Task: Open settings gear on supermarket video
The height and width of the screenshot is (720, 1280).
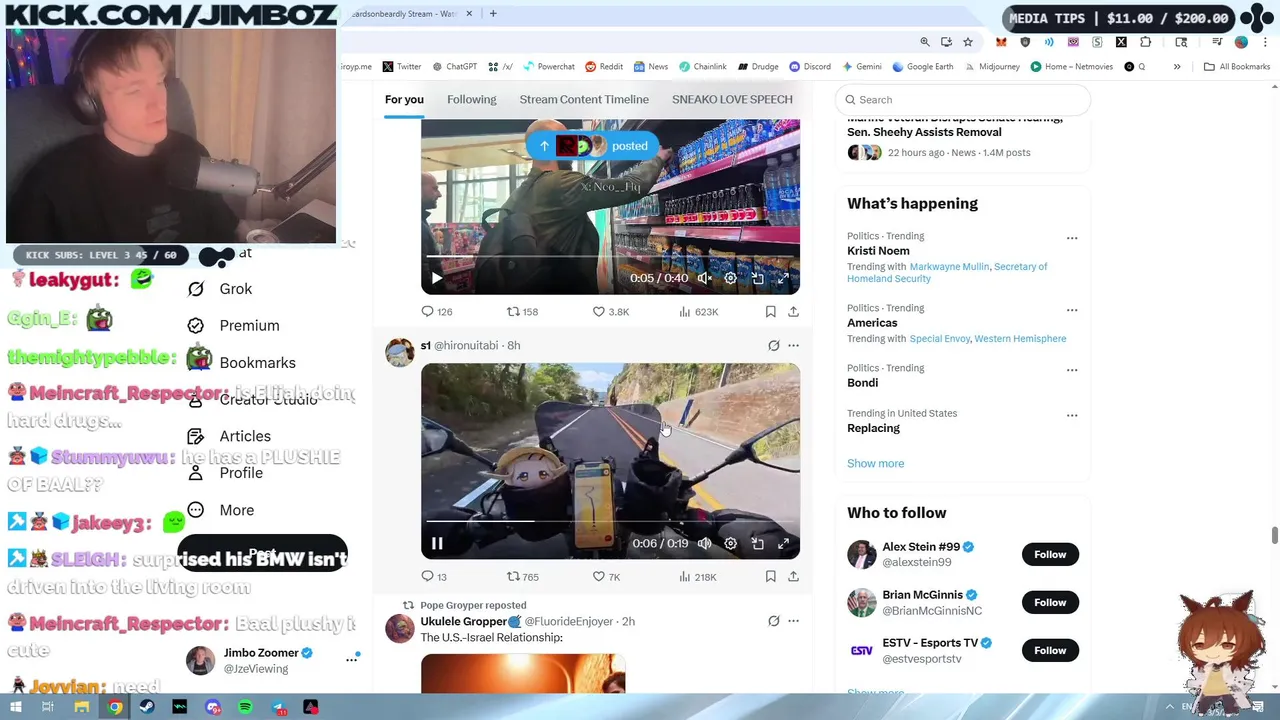Action: 730,279
